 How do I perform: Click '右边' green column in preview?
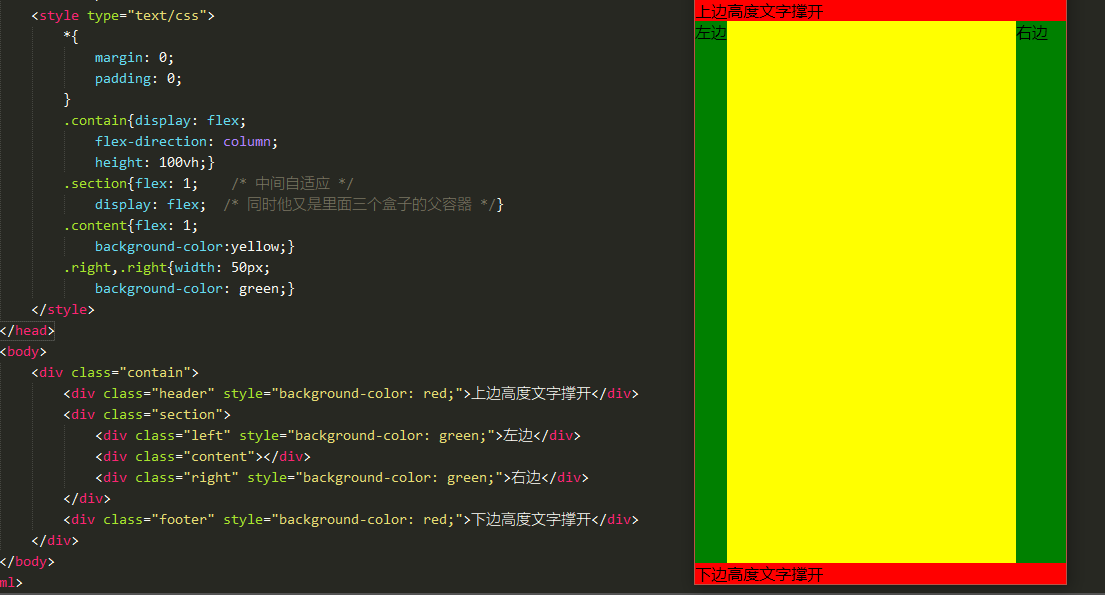click(1041, 292)
